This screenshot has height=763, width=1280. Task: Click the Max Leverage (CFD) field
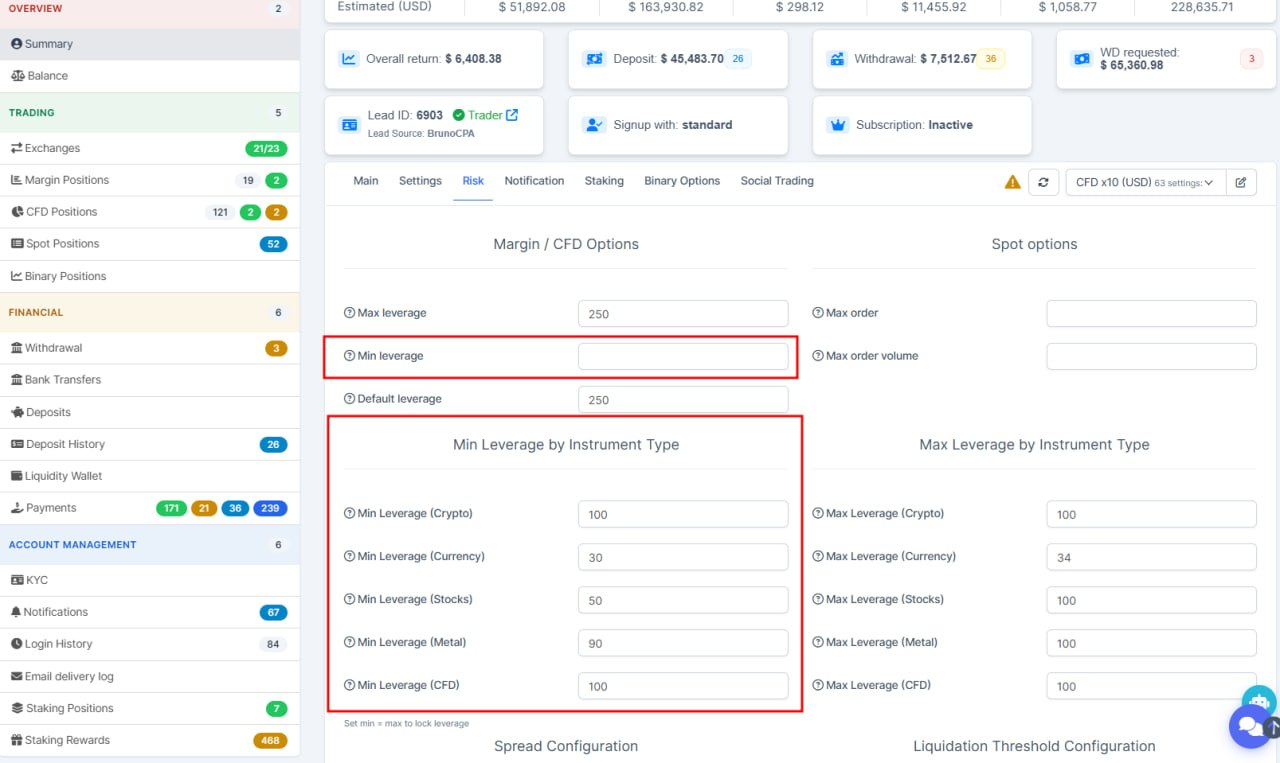coord(1151,686)
